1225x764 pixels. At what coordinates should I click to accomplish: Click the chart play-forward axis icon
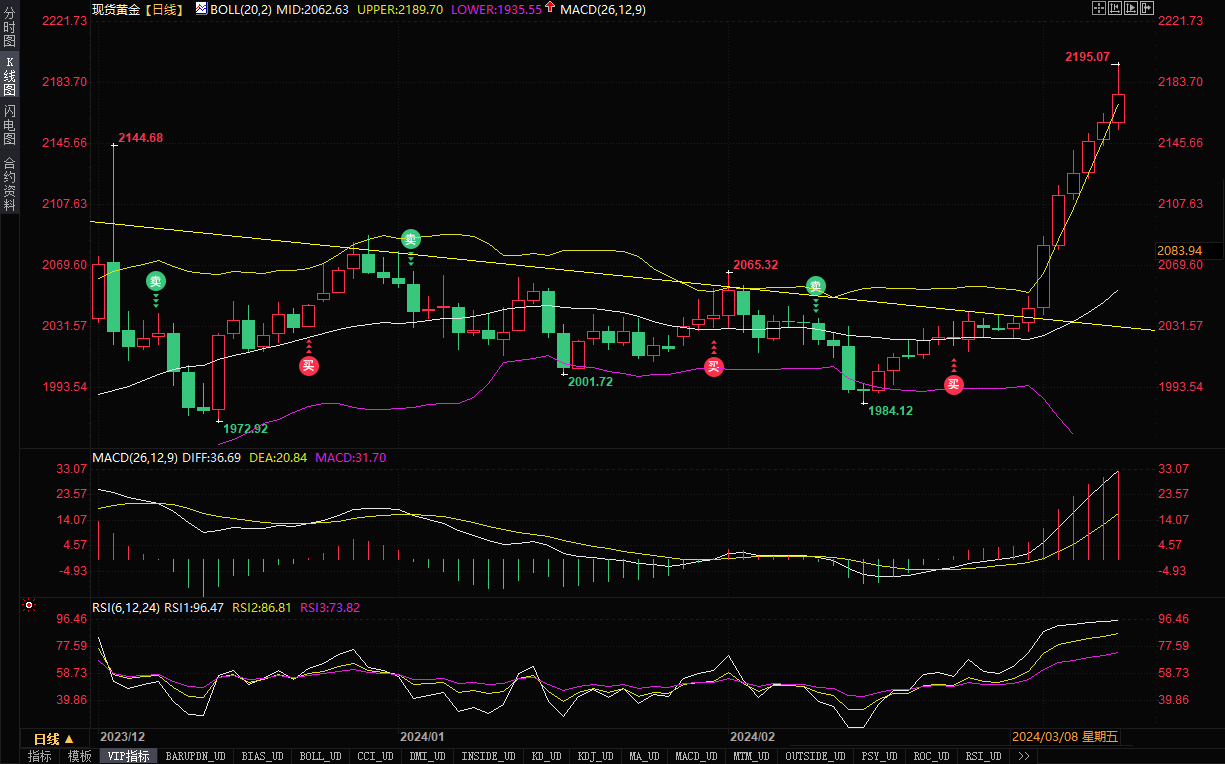[x=1131, y=8]
